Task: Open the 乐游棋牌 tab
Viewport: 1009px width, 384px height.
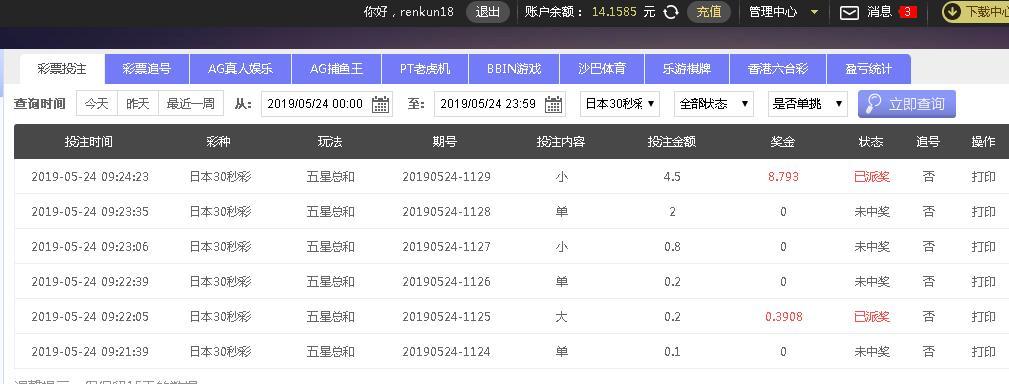Action: coord(687,69)
